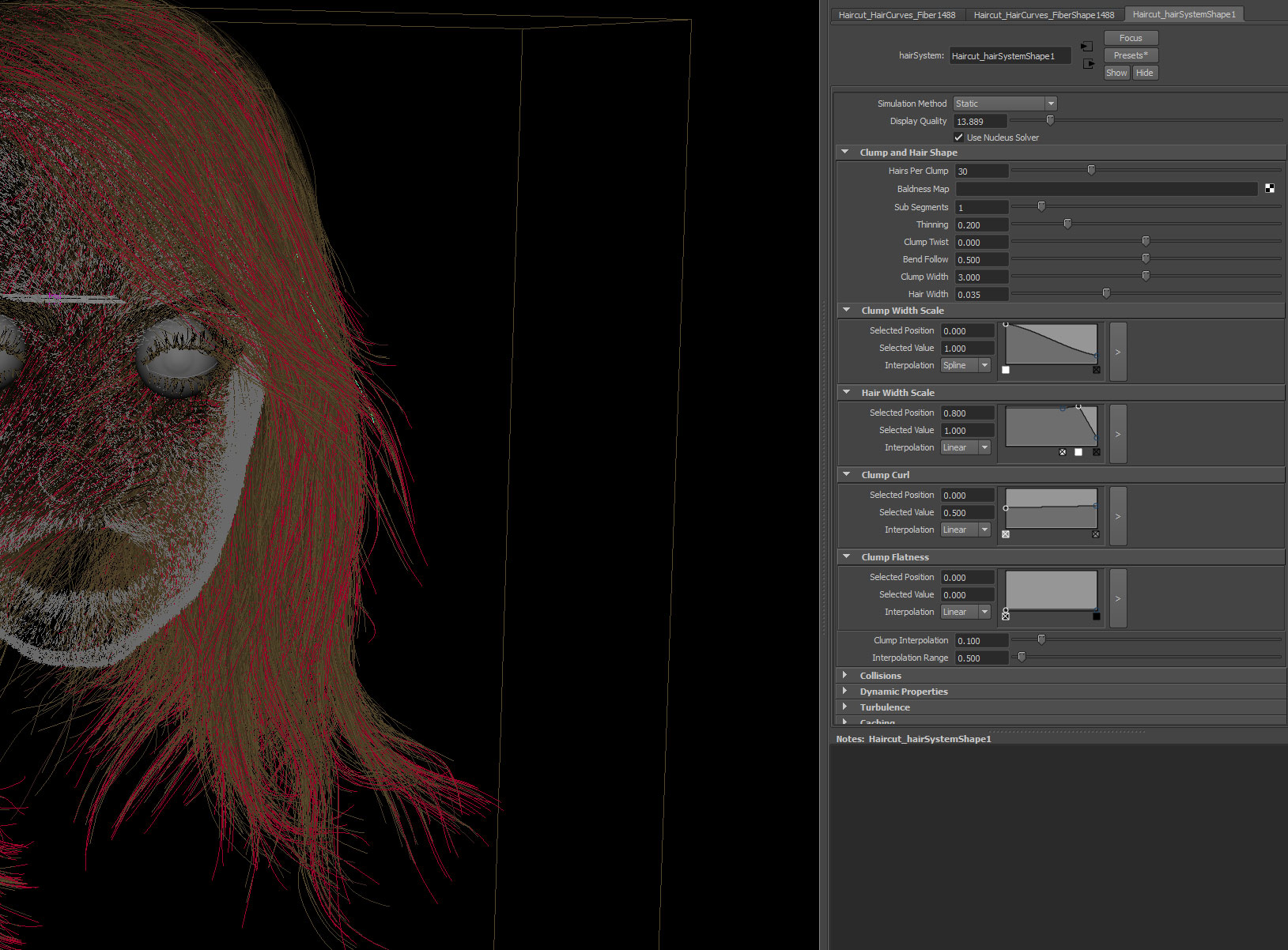Viewport: 1288px width, 950px height.
Task: Select left control point on Clump Curl curve
Action: point(1006,508)
